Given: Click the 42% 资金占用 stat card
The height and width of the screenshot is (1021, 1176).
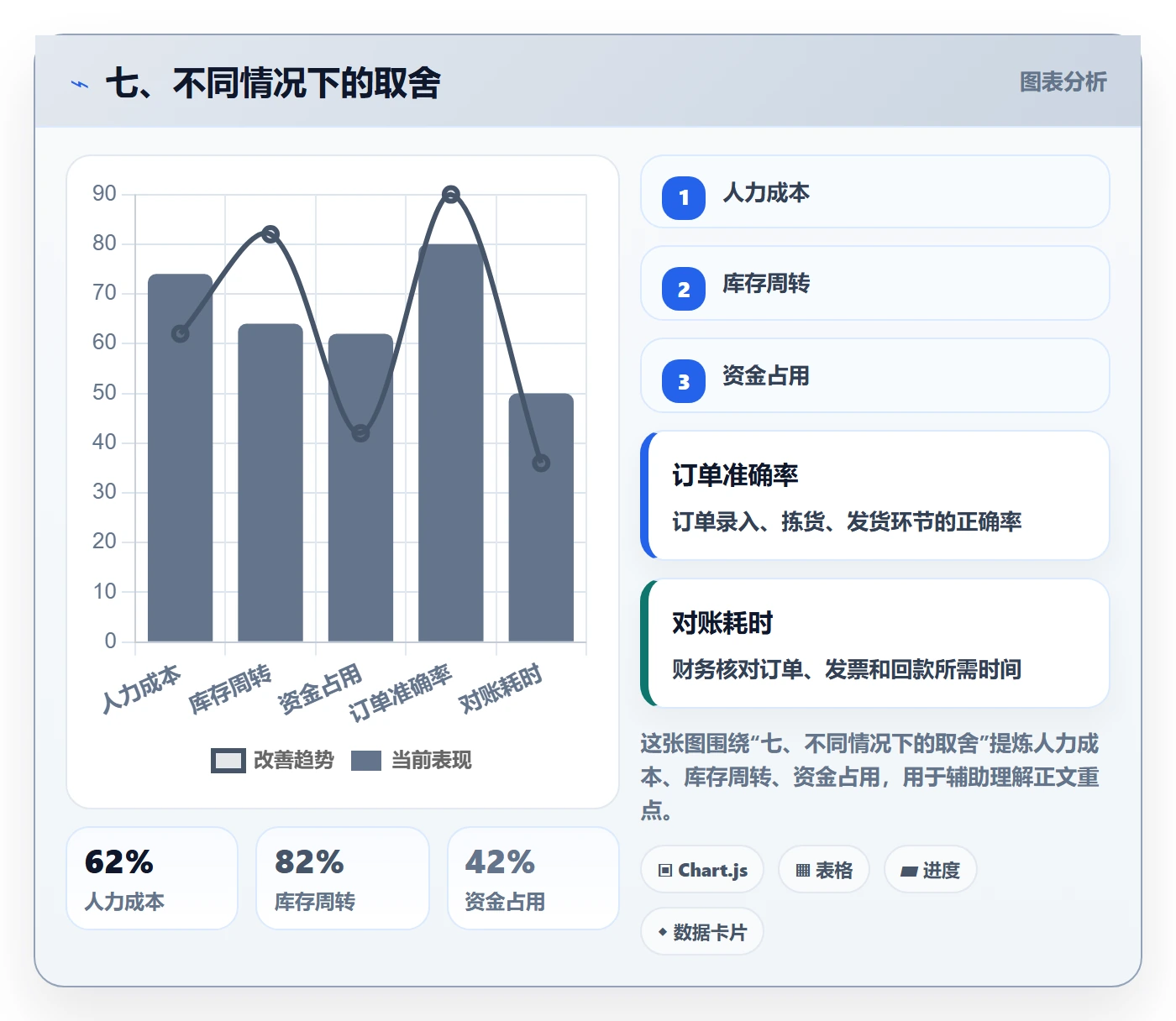Looking at the screenshot, I should pyautogui.click(x=533, y=878).
